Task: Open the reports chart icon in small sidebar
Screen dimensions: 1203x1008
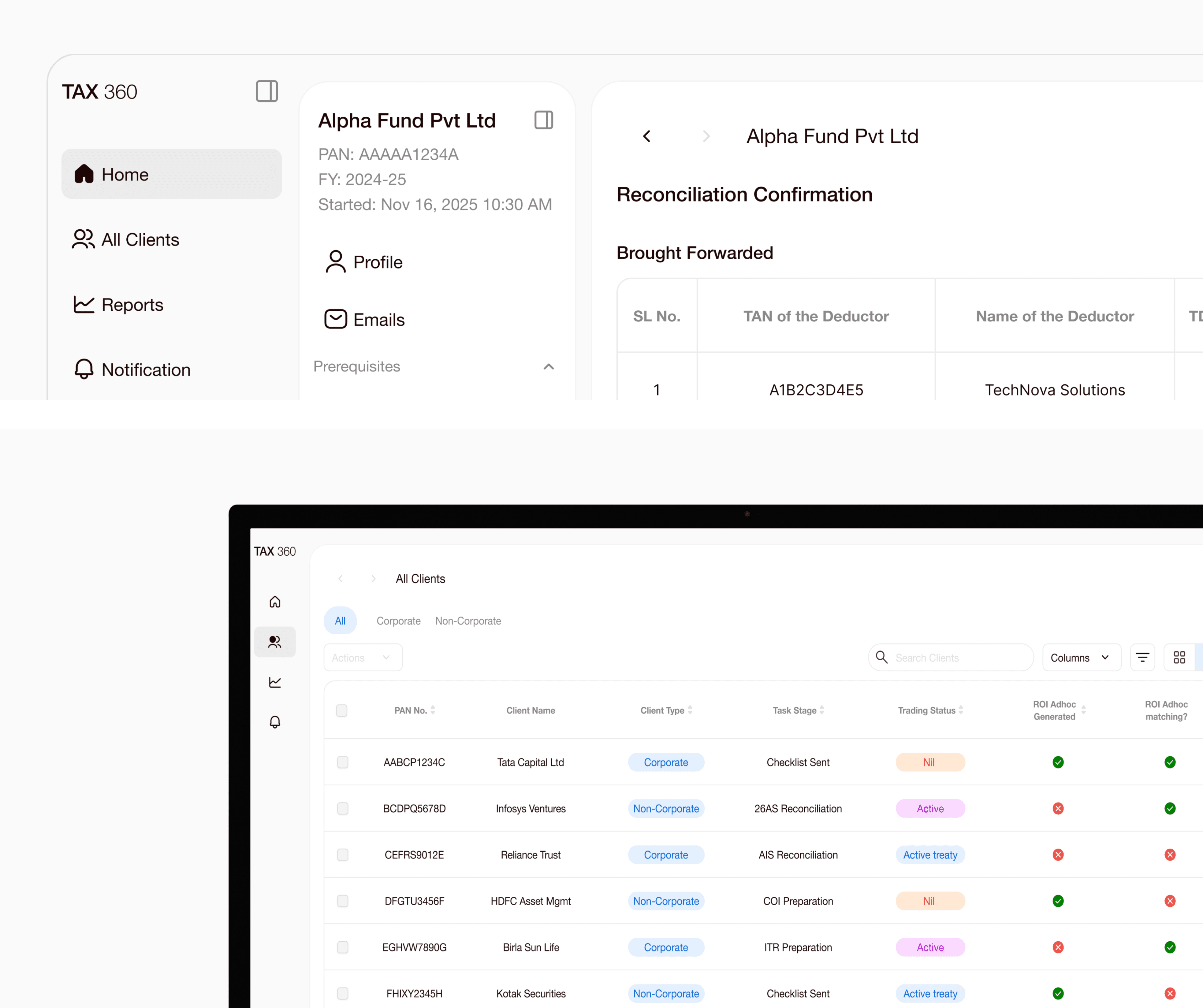Action: [275, 682]
